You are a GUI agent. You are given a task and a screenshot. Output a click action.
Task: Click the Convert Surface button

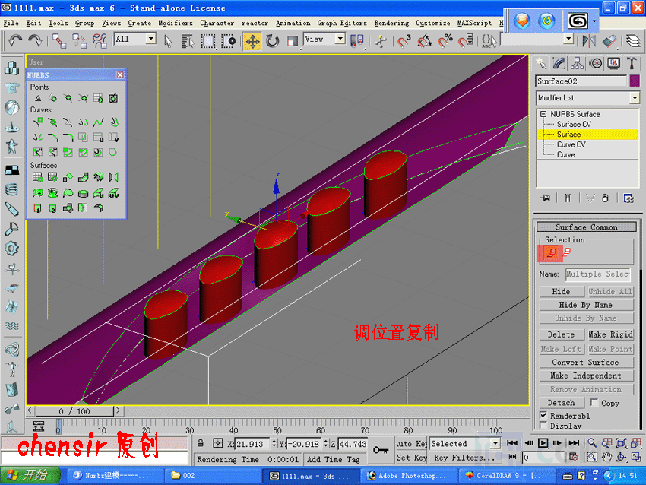[586, 362]
